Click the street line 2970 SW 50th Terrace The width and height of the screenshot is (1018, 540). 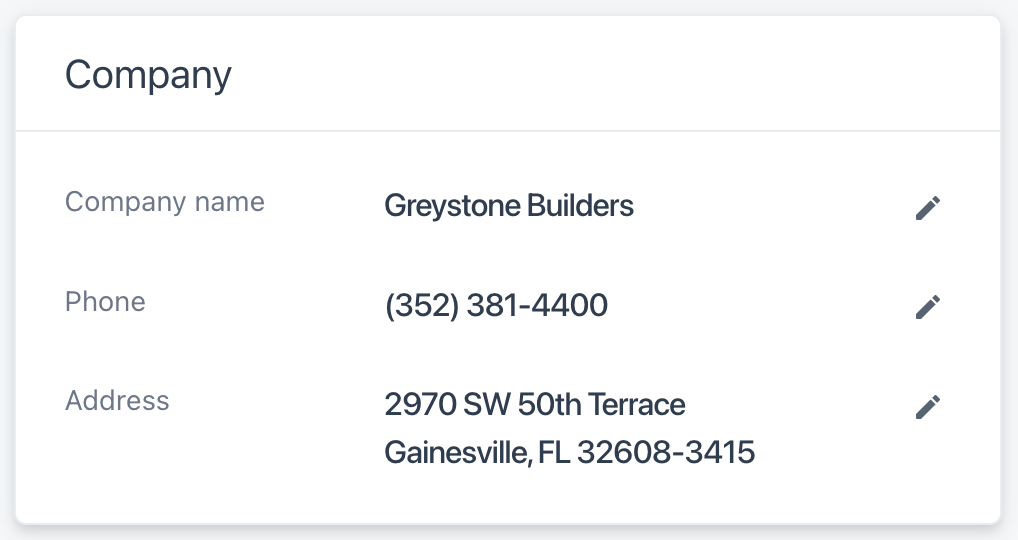point(535,405)
